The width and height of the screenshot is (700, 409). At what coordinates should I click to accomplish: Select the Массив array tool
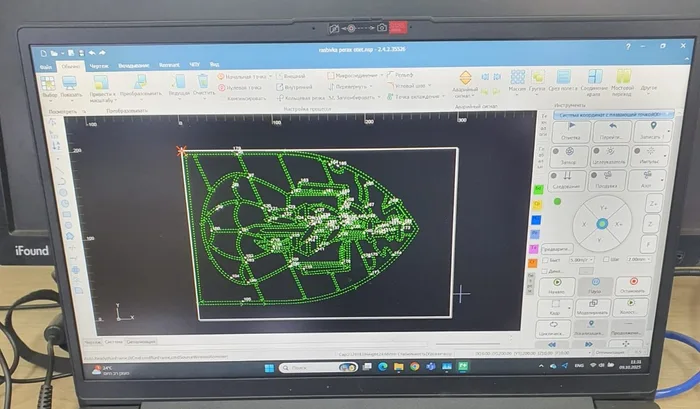pos(518,79)
